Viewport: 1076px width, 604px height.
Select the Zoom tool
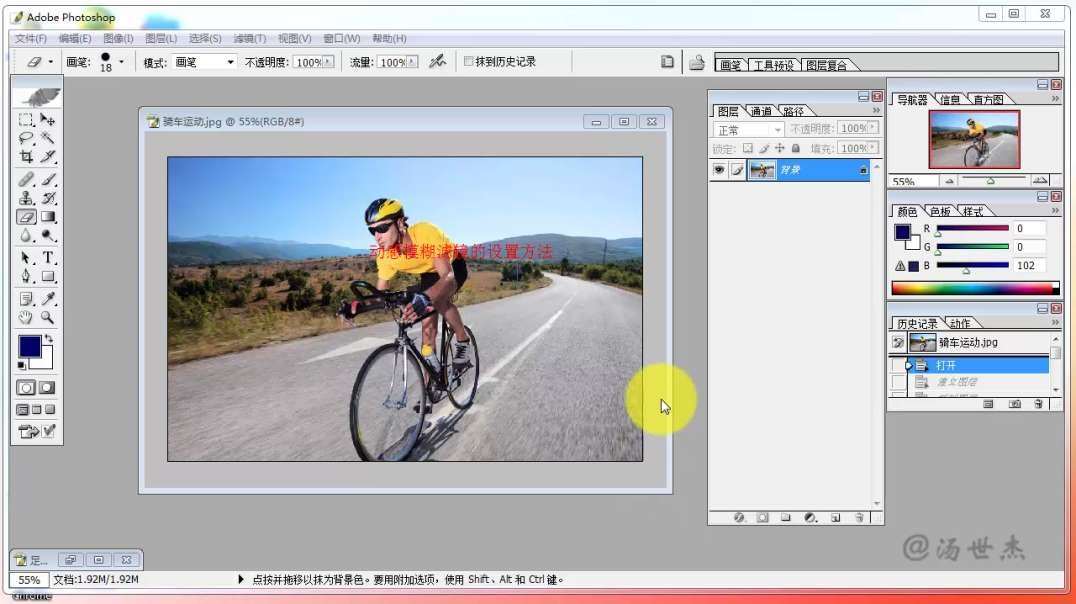47,318
